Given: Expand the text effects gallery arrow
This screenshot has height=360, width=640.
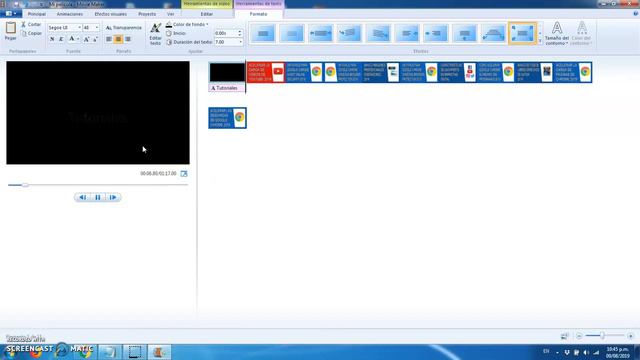Looking at the screenshot, I should [540, 41].
